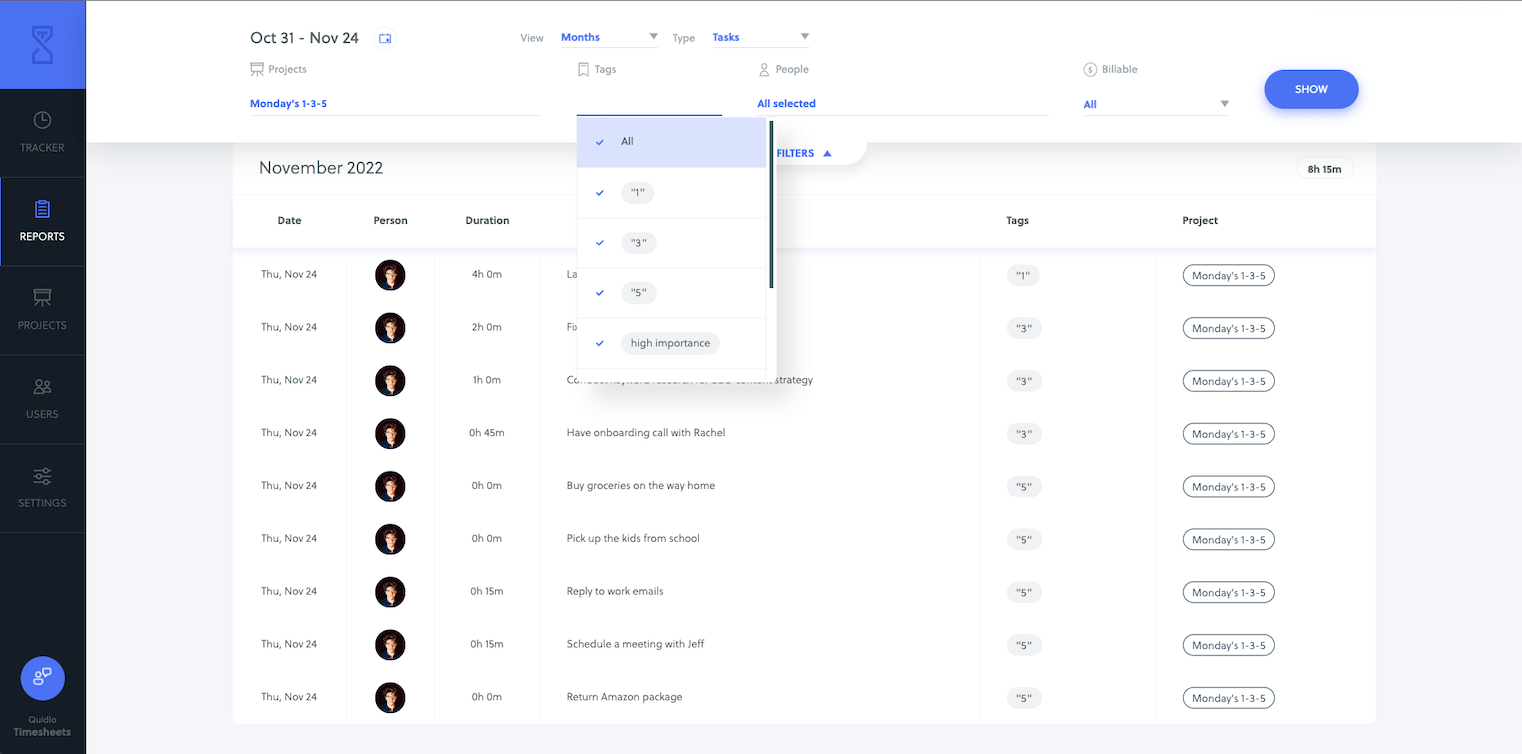Image resolution: width=1522 pixels, height=754 pixels.
Task: Click the chat support bubble icon
Action: pos(42,678)
